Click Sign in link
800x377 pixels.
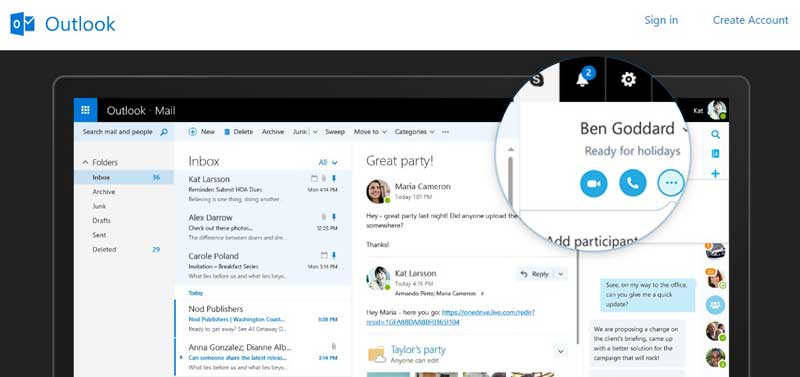pyautogui.click(x=661, y=20)
